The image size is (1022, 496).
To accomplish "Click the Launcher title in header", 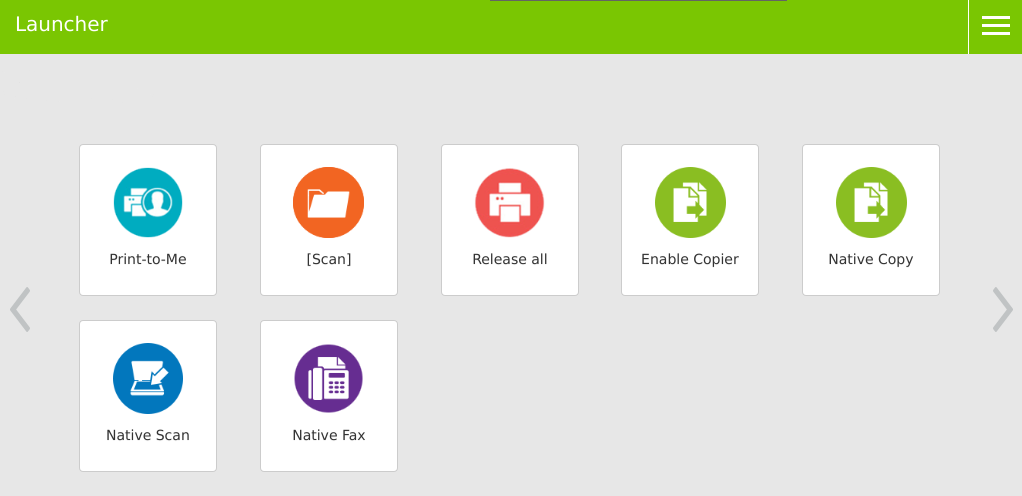I will (61, 25).
